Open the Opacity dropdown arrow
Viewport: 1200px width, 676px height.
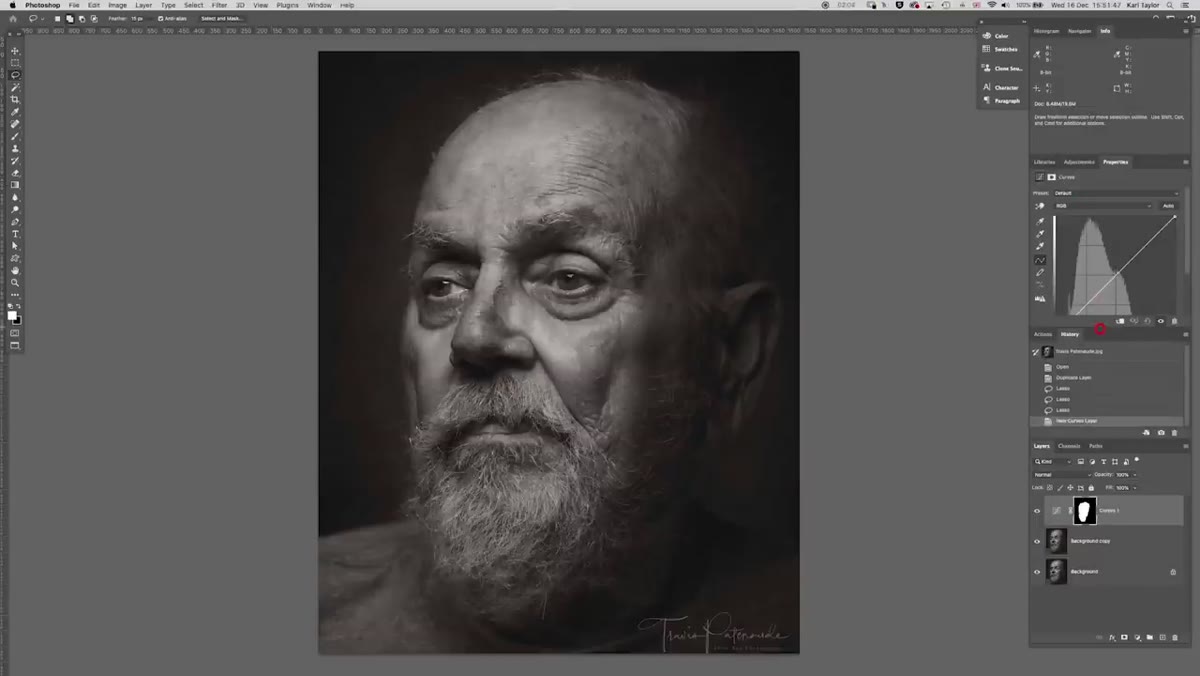pos(1134,474)
